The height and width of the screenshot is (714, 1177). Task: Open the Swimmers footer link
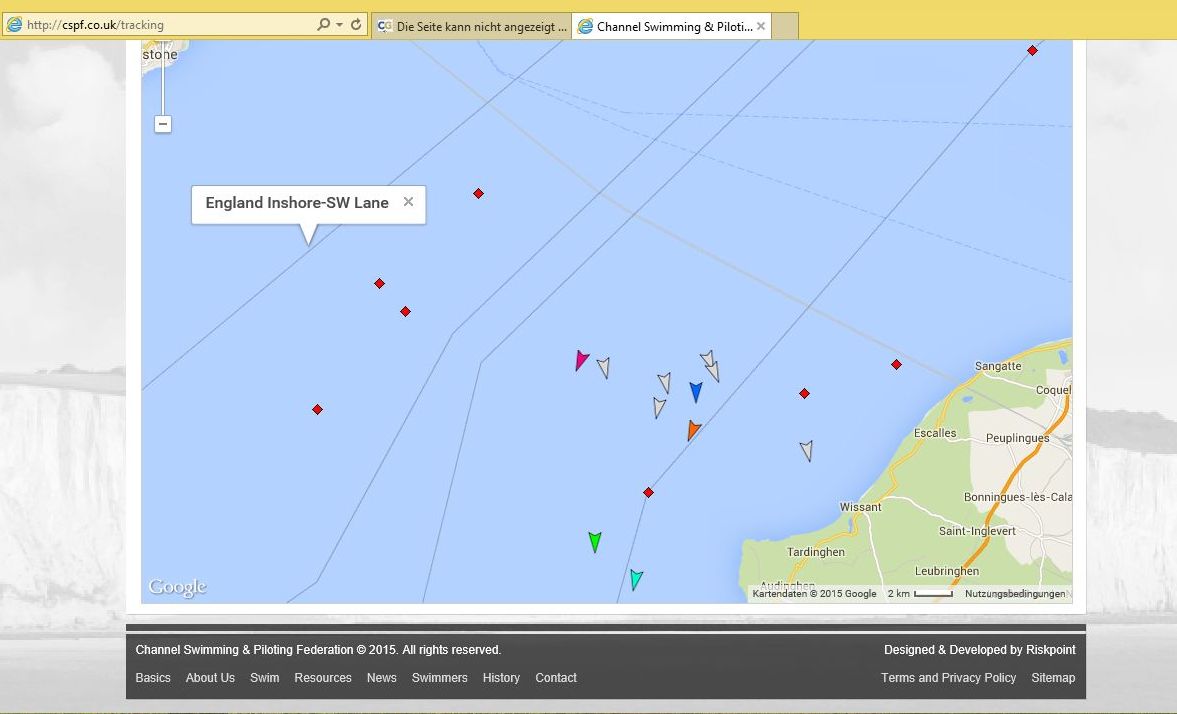(439, 677)
